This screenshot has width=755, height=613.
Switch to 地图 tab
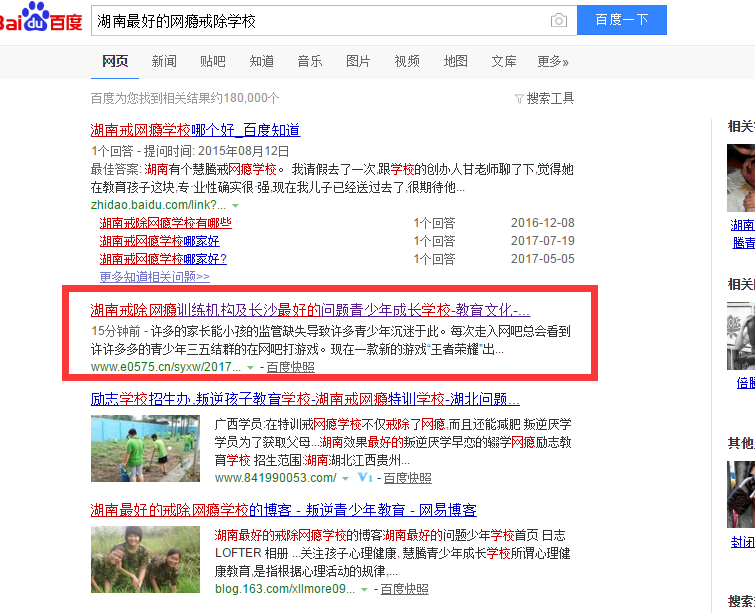[x=456, y=61]
